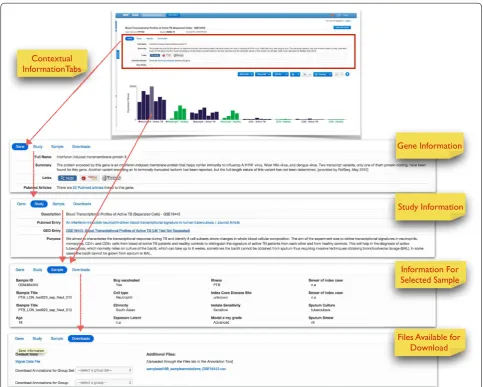
Task: Click the 'Advanced' grade value in Sample panel
Action: point(221,323)
